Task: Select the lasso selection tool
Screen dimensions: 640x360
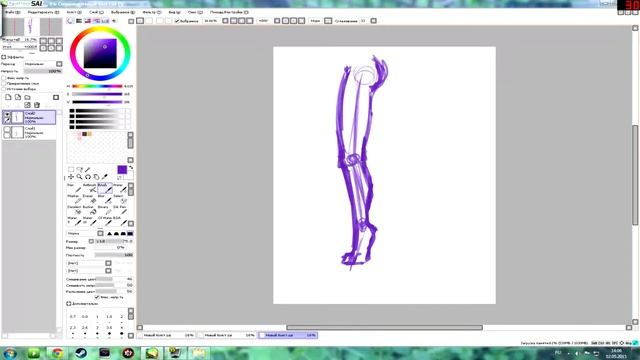Action: tap(80, 169)
